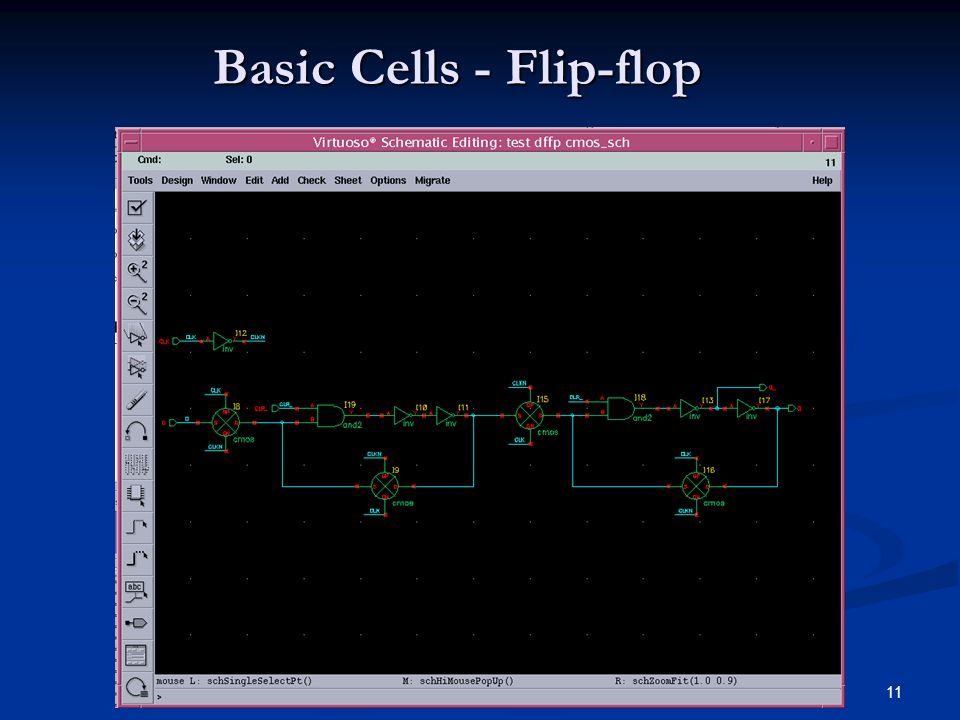
Task: Click the Undo curved-arrow icon
Action: (137, 431)
